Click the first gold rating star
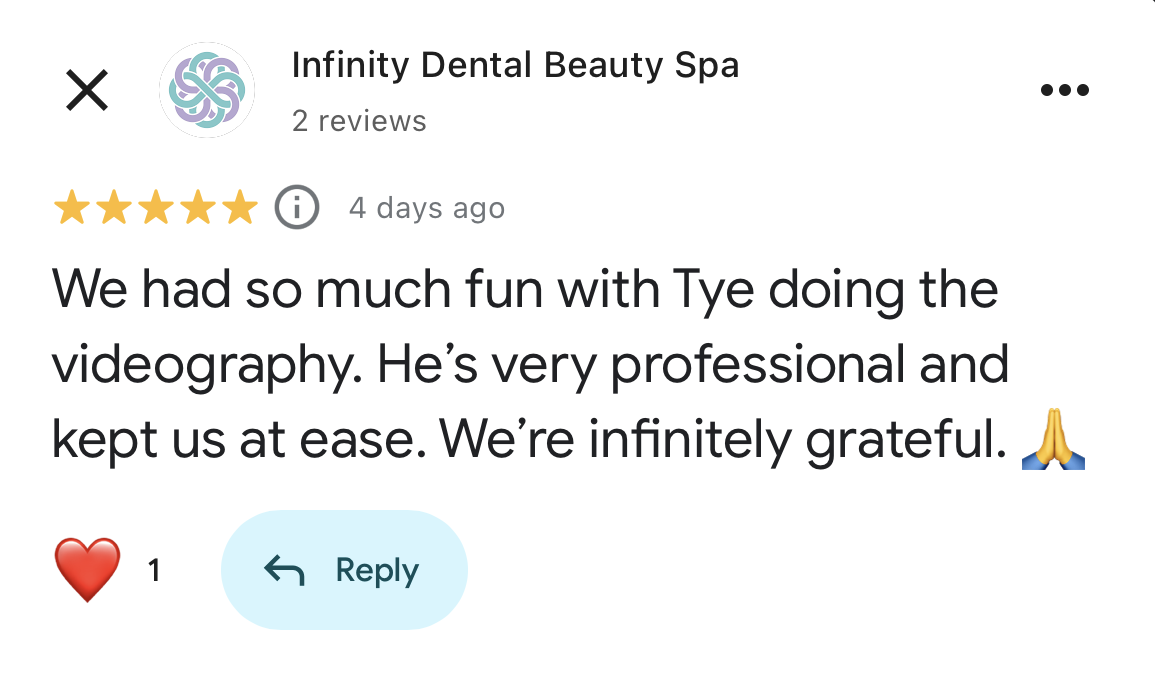The image size is (1155, 674). pyautogui.click(x=70, y=209)
